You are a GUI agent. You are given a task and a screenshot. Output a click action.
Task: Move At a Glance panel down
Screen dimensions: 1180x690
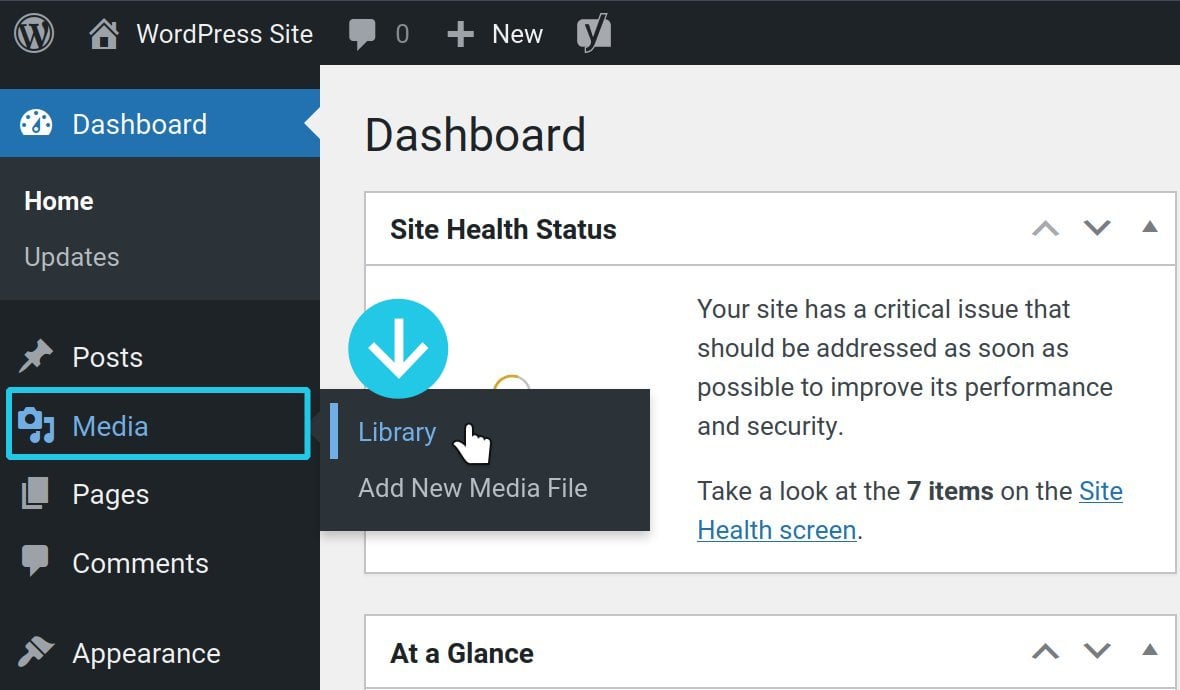[x=1097, y=653]
